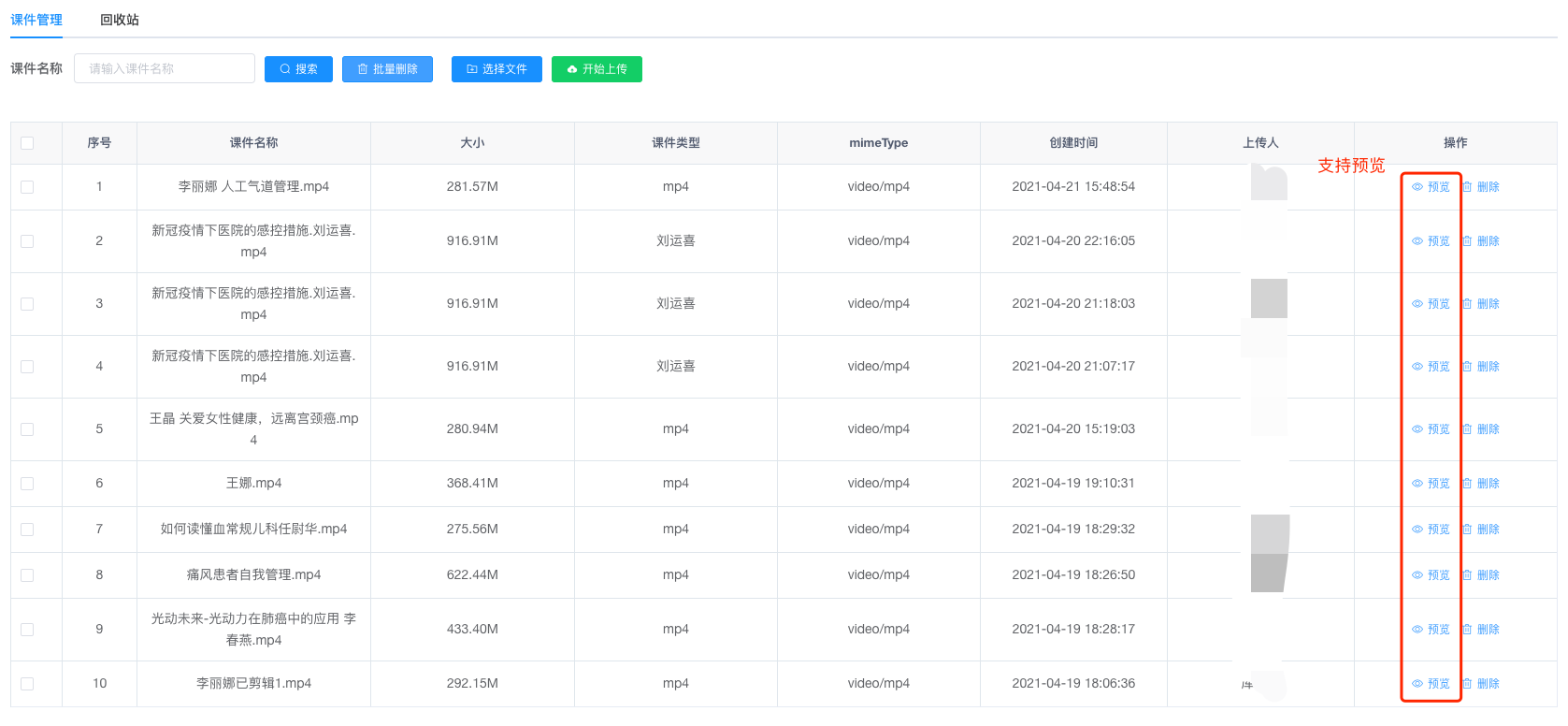Focus the 课件名称 search input field
Viewport: 1568px width, 726px height.
tap(165, 68)
